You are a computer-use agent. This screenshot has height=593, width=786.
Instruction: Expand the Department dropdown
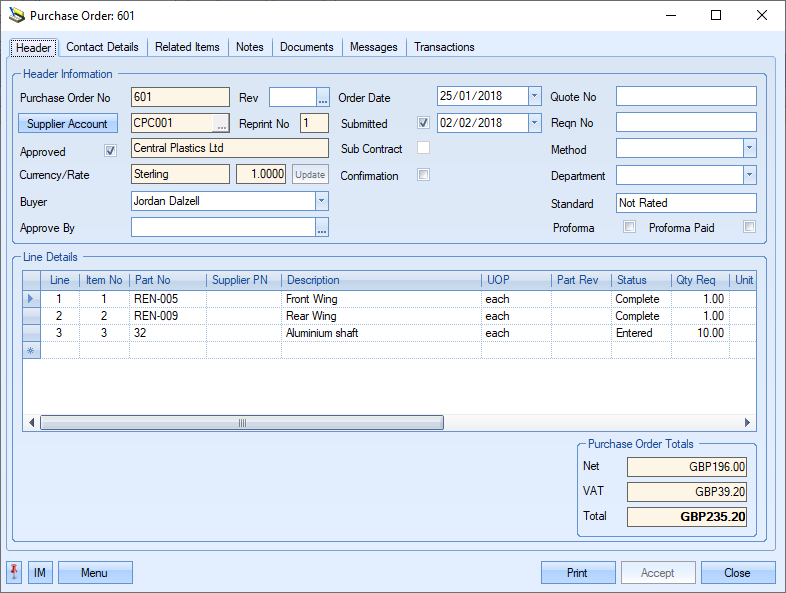coord(749,175)
